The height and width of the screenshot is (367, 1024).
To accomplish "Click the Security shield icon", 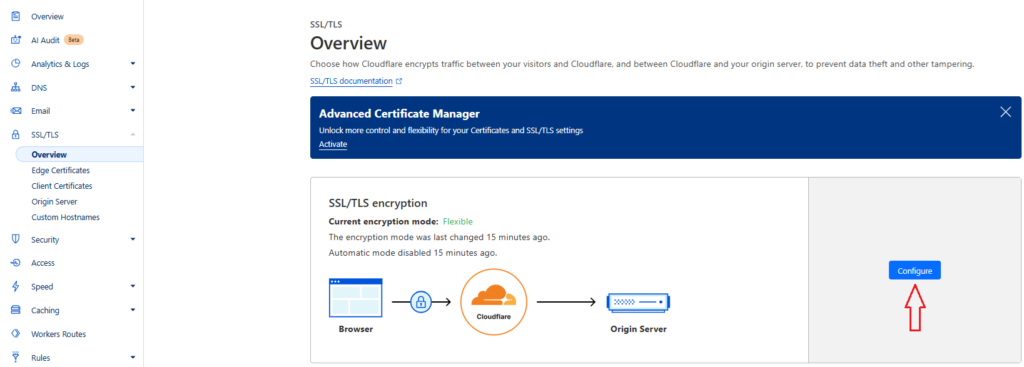I will pos(16,239).
